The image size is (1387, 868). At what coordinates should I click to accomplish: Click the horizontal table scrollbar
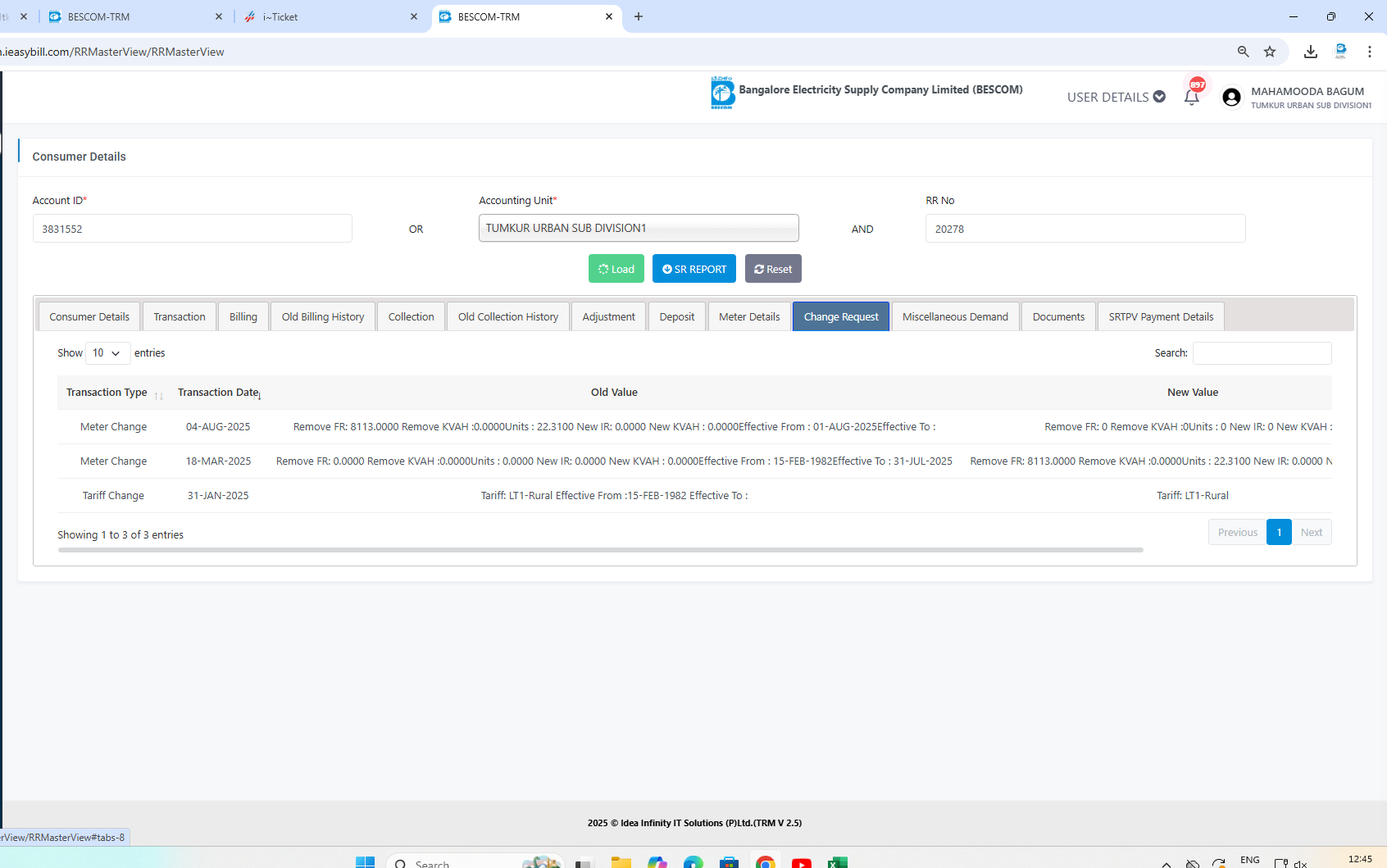600,550
